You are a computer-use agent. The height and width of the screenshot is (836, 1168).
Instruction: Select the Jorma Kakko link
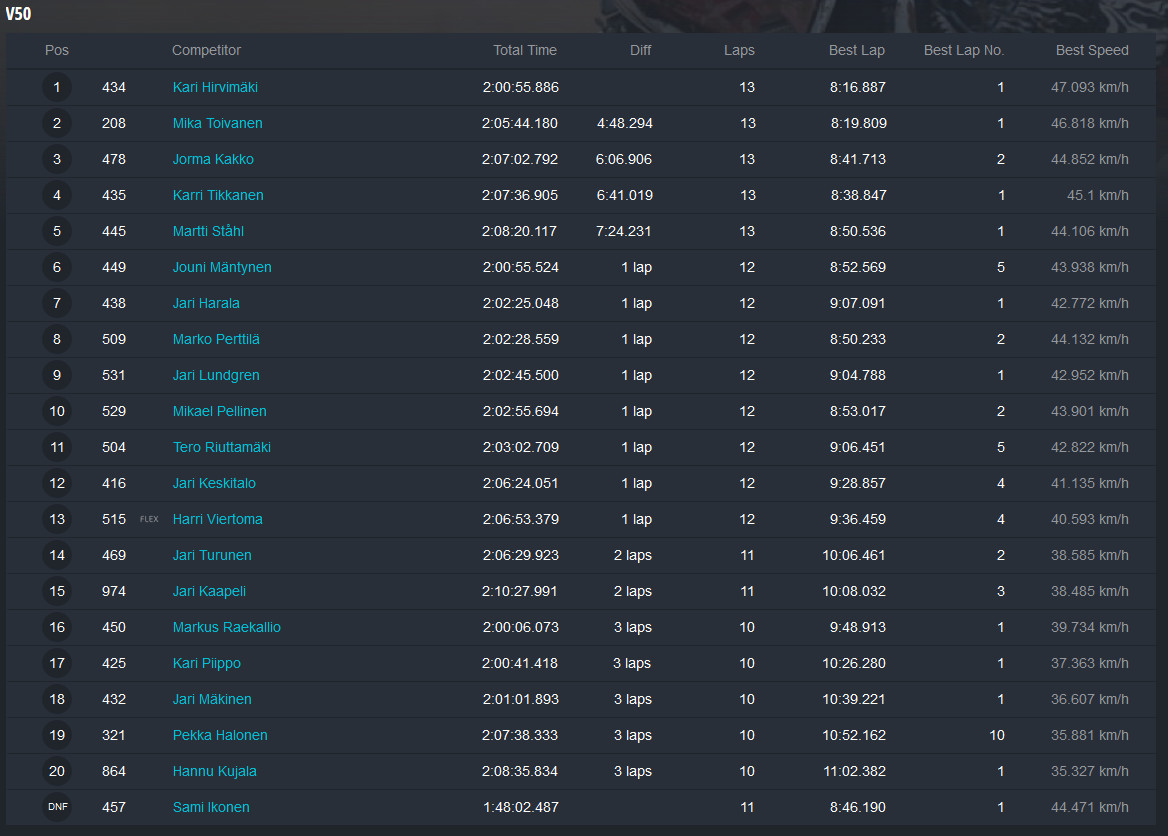click(213, 159)
